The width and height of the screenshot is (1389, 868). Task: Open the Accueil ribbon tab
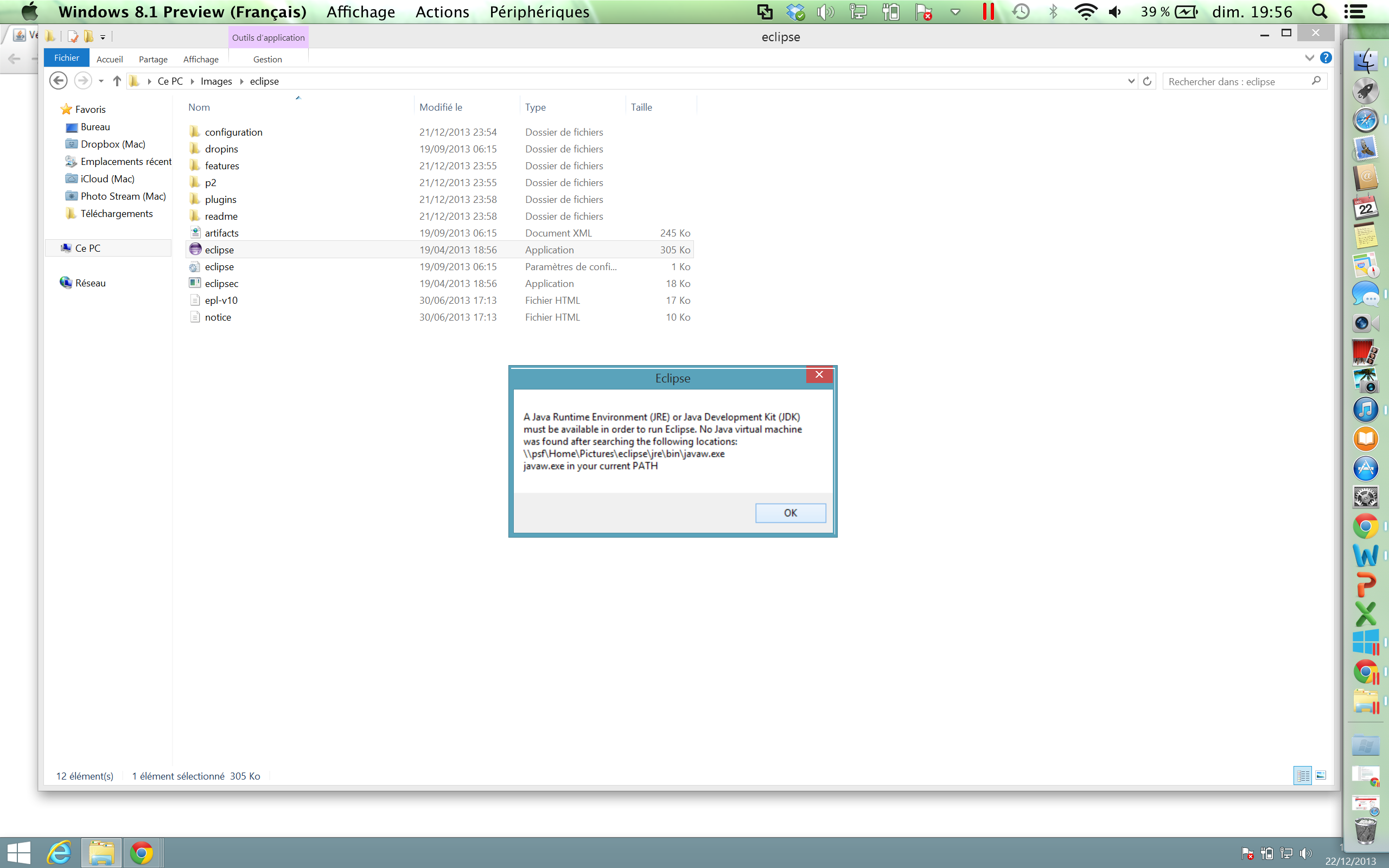pyautogui.click(x=110, y=59)
